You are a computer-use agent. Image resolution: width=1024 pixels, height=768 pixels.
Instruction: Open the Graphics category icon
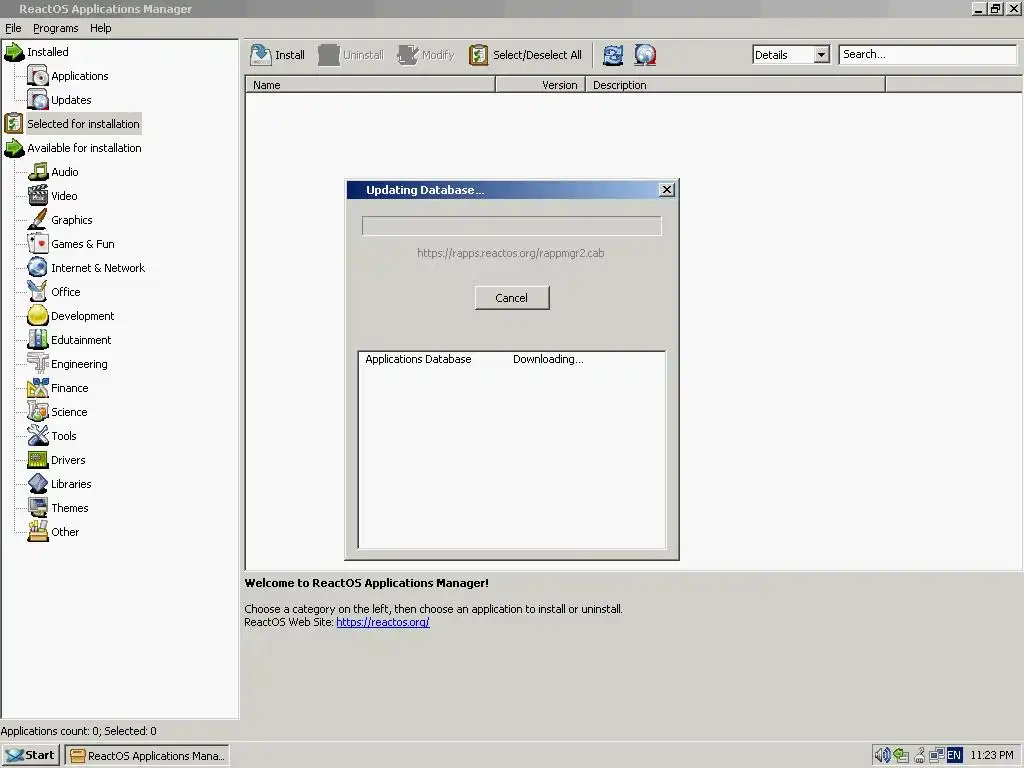pos(38,220)
